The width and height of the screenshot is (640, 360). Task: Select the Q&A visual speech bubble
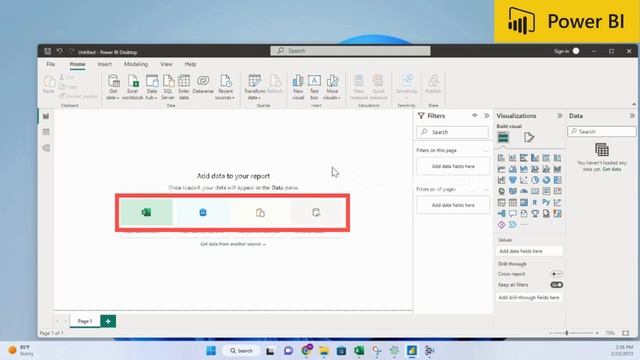(x=513, y=213)
